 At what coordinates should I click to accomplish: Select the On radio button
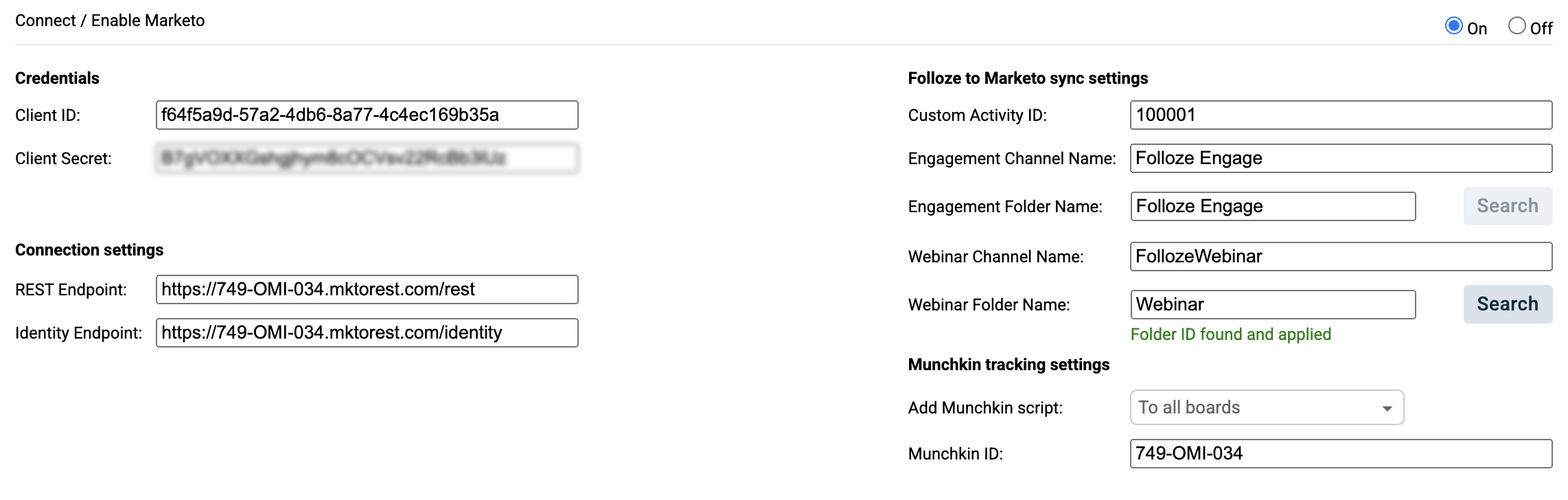[1453, 26]
